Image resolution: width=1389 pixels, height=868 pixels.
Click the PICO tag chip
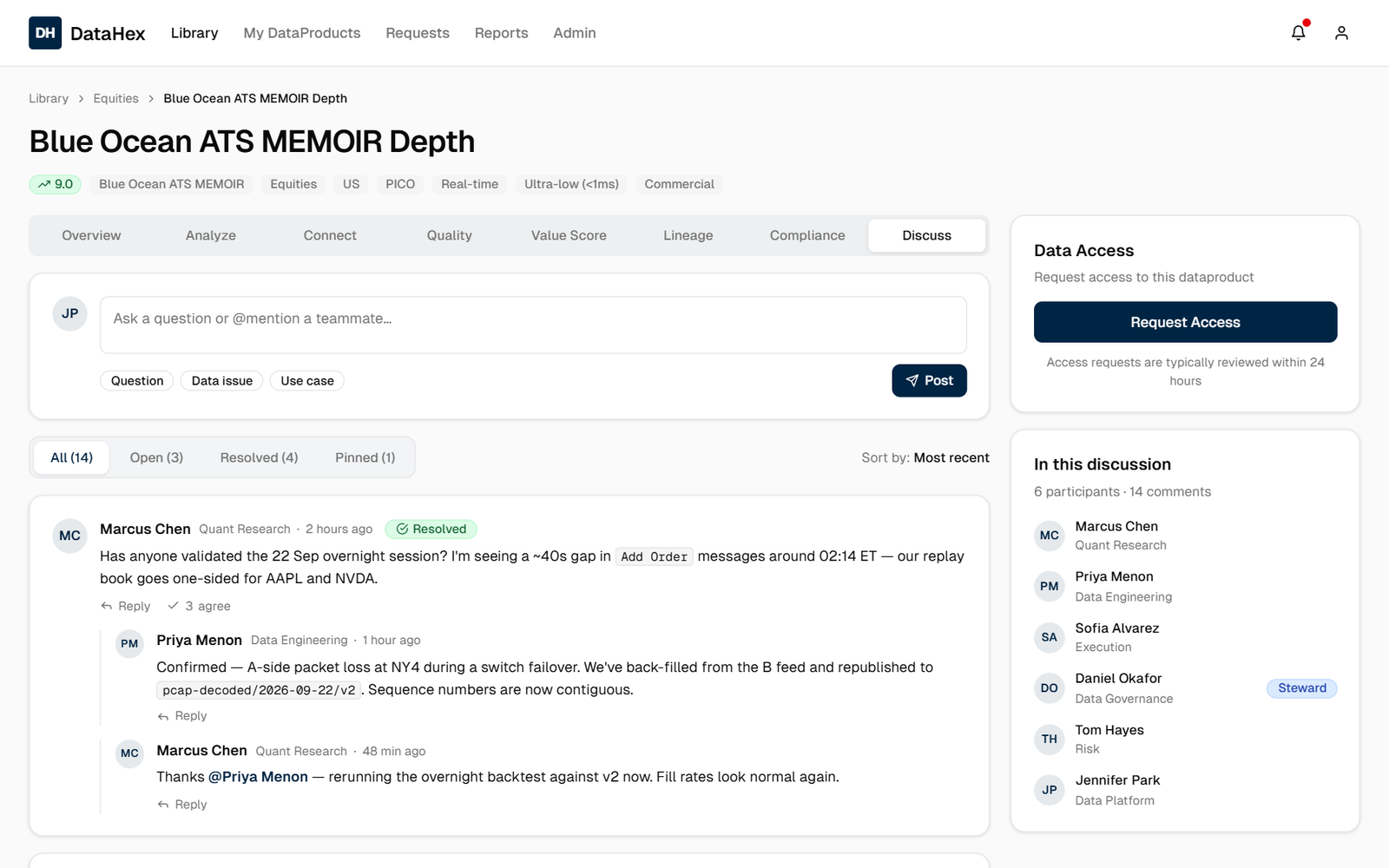[400, 184]
